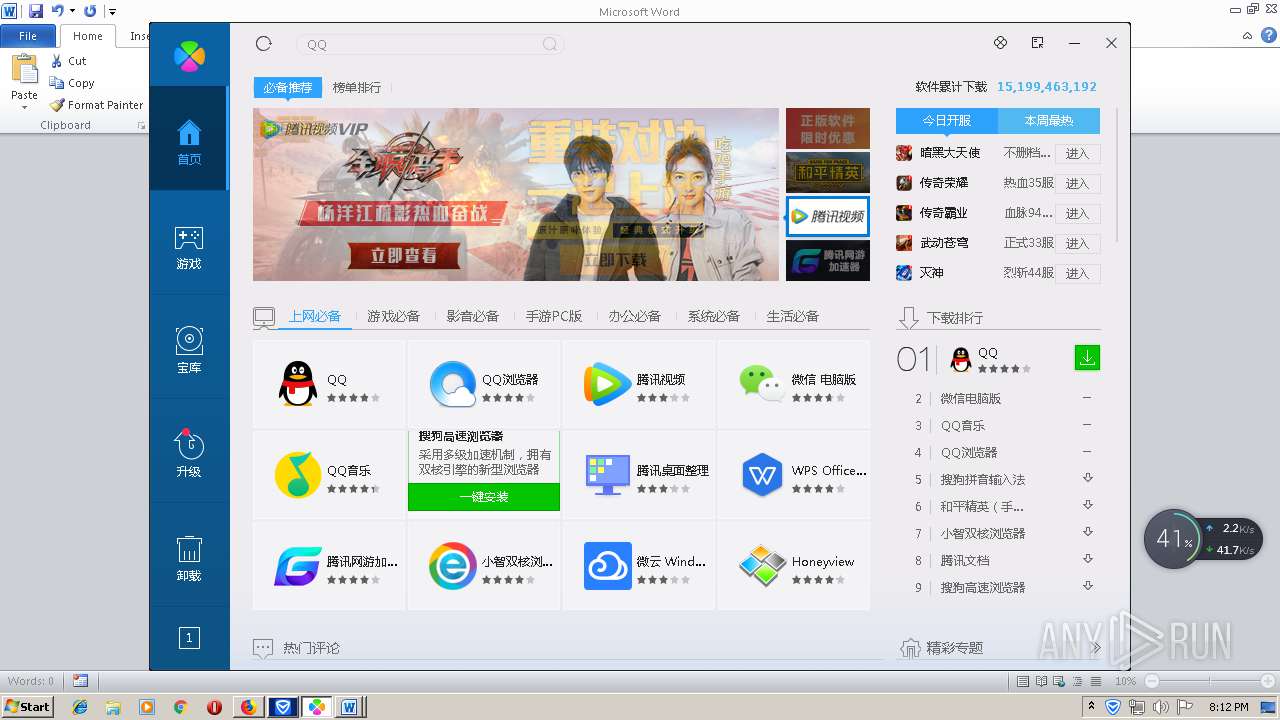
Task: Click the WPS Office app icon
Action: 762,475
